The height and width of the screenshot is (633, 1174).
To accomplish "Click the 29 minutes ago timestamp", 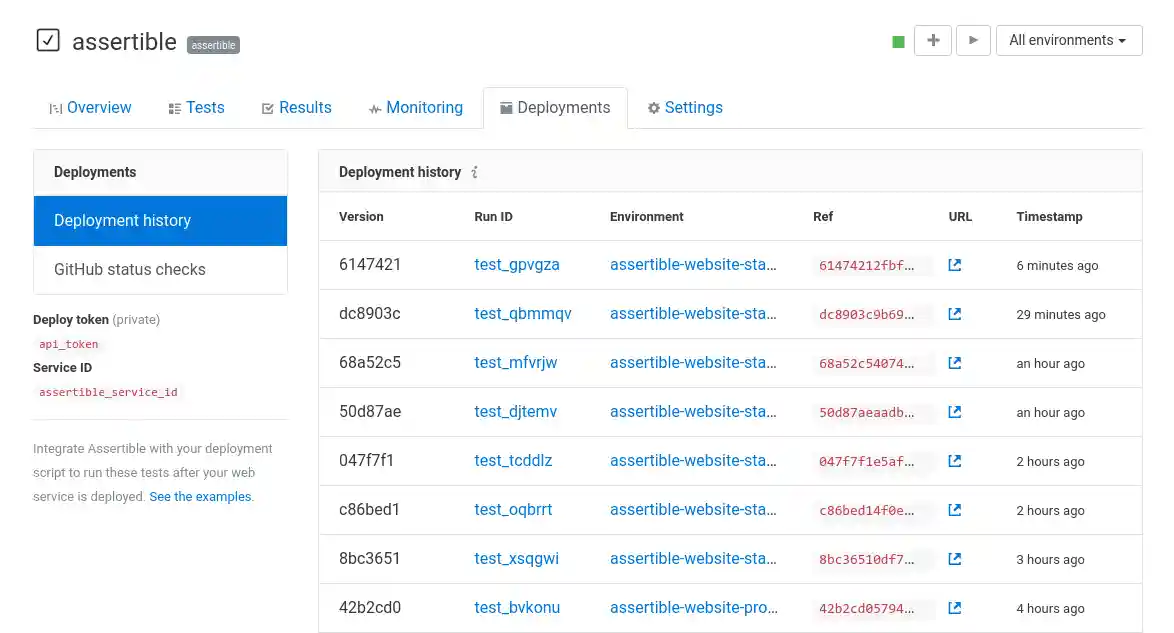I will (1060, 315).
